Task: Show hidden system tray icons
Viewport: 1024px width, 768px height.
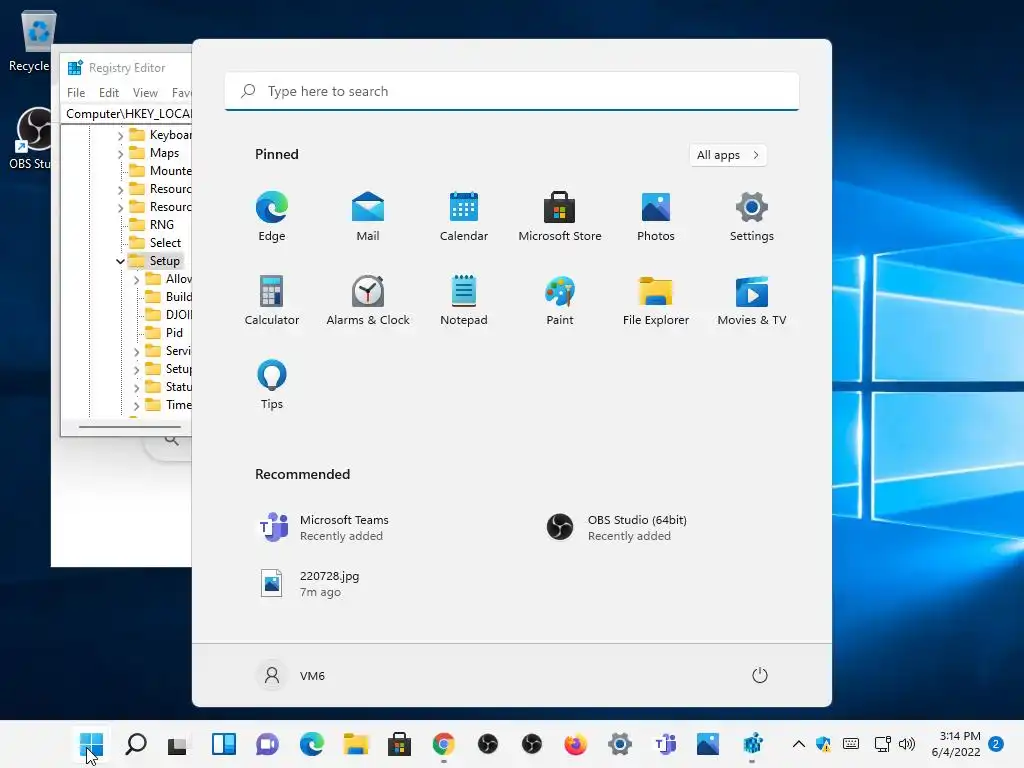Action: point(798,744)
